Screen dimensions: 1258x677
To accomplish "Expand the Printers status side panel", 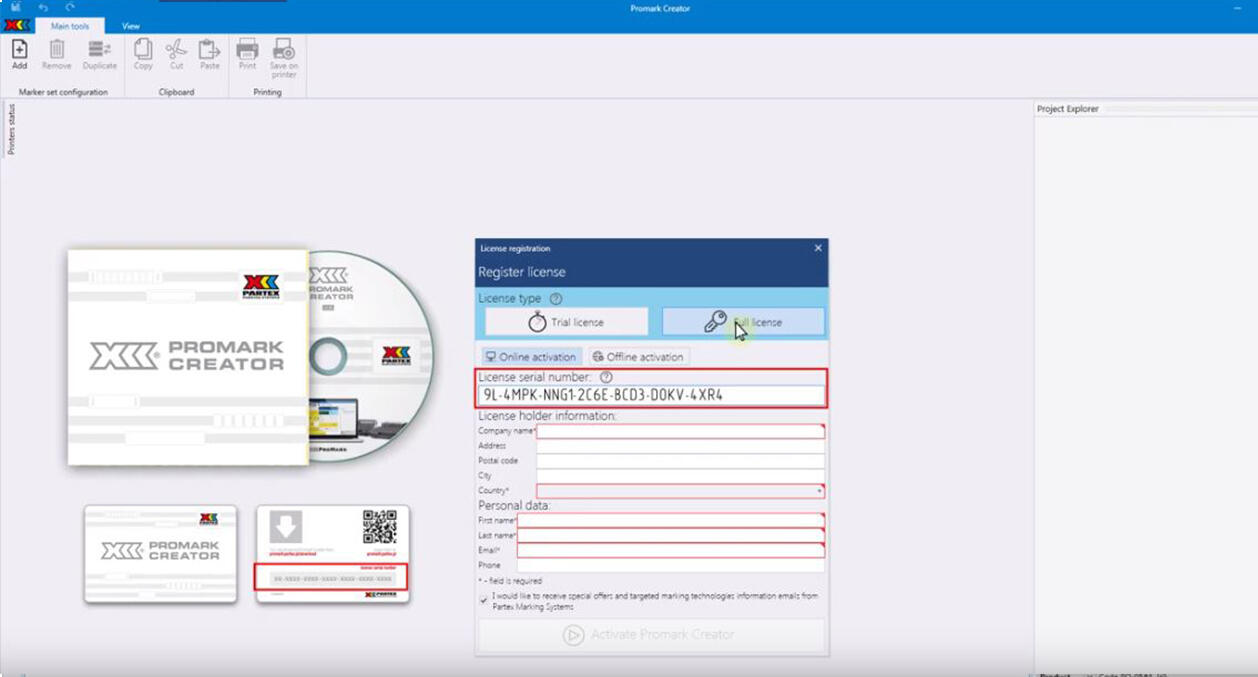I will pyautogui.click(x=11, y=129).
